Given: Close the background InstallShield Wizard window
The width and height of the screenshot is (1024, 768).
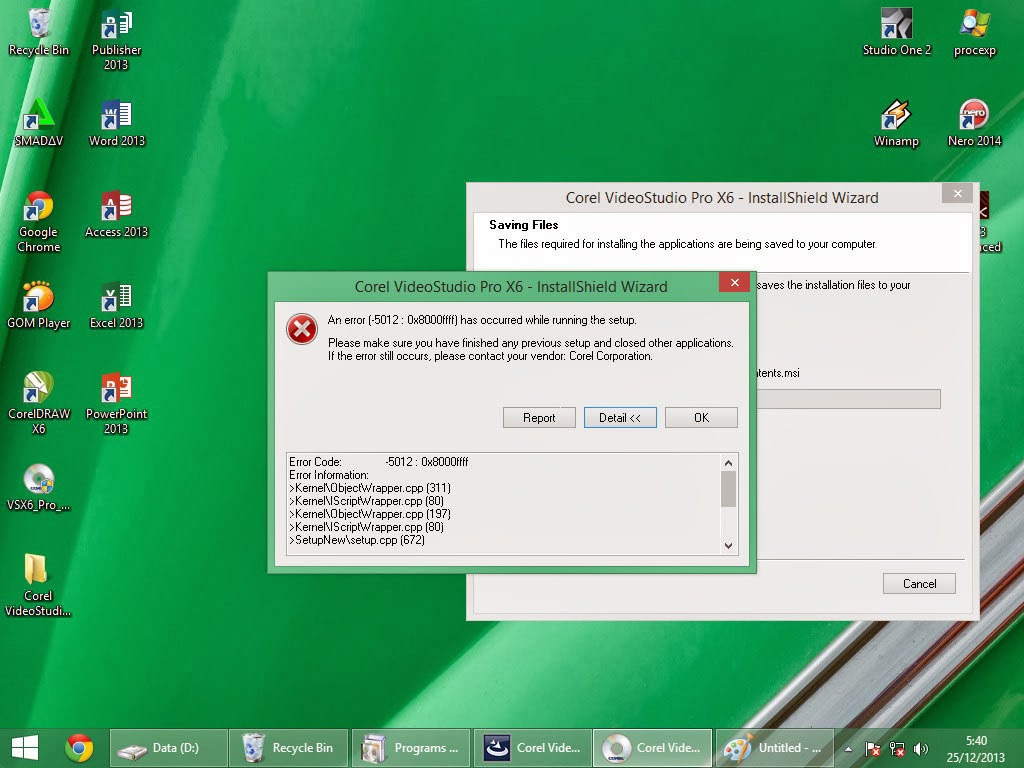Looking at the screenshot, I should (957, 193).
